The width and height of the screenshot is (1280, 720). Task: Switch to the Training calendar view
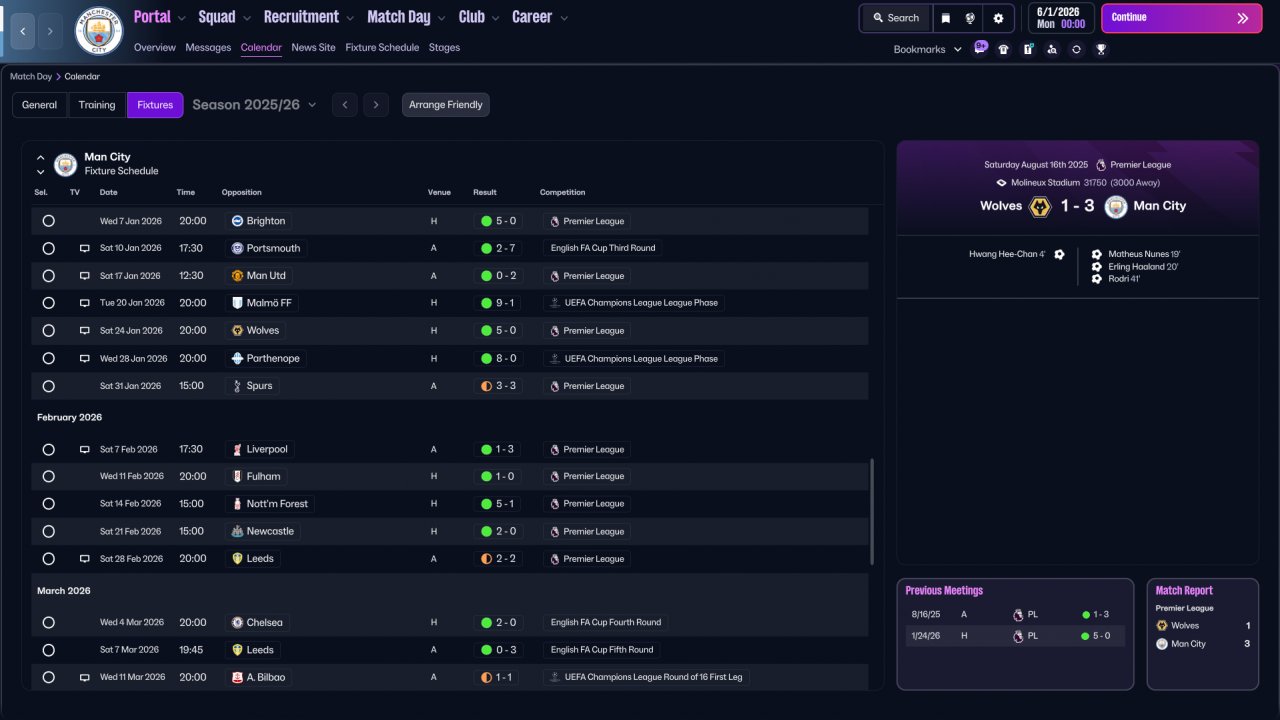97,105
